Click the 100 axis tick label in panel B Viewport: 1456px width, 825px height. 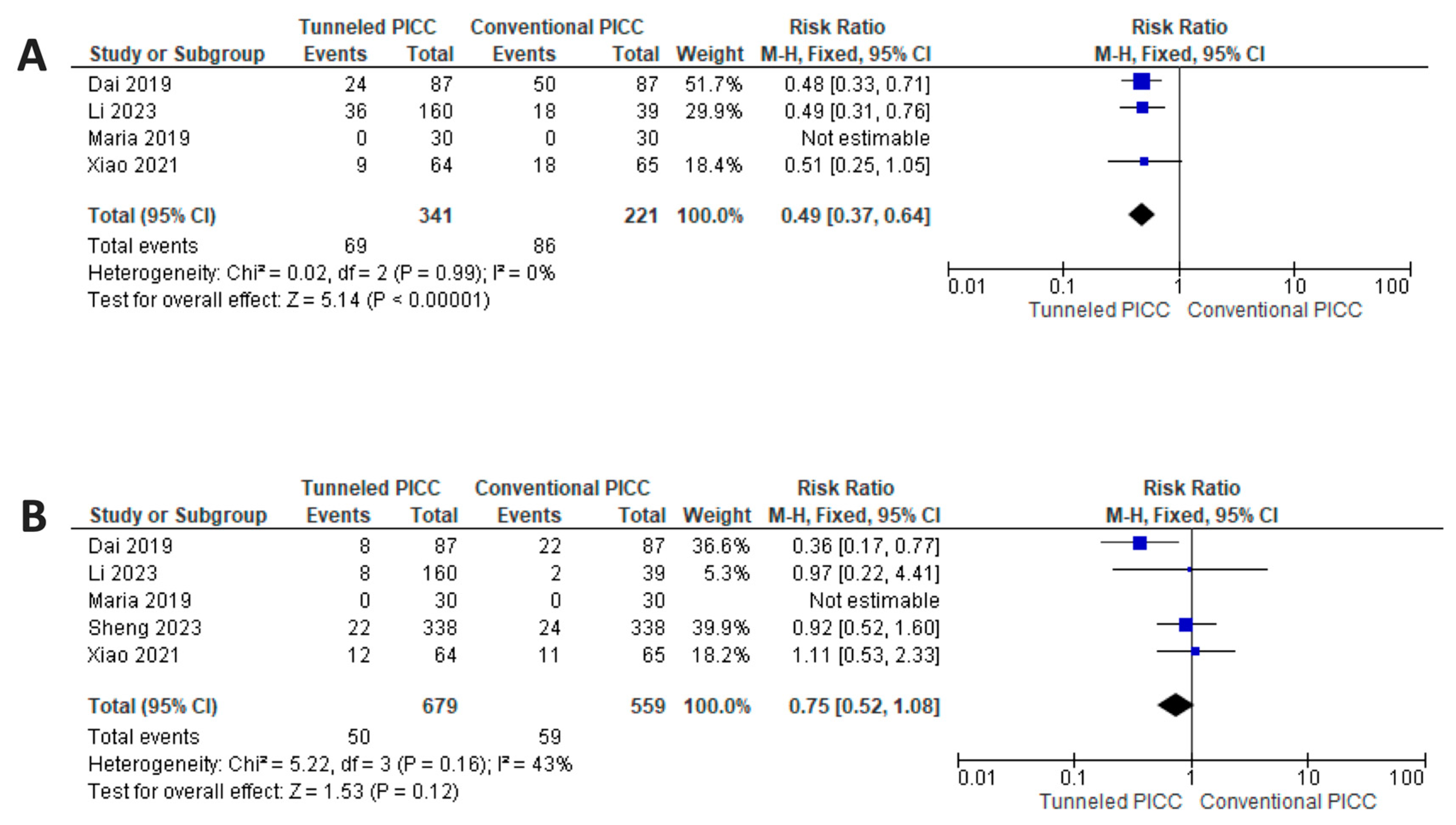click(1407, 778)
